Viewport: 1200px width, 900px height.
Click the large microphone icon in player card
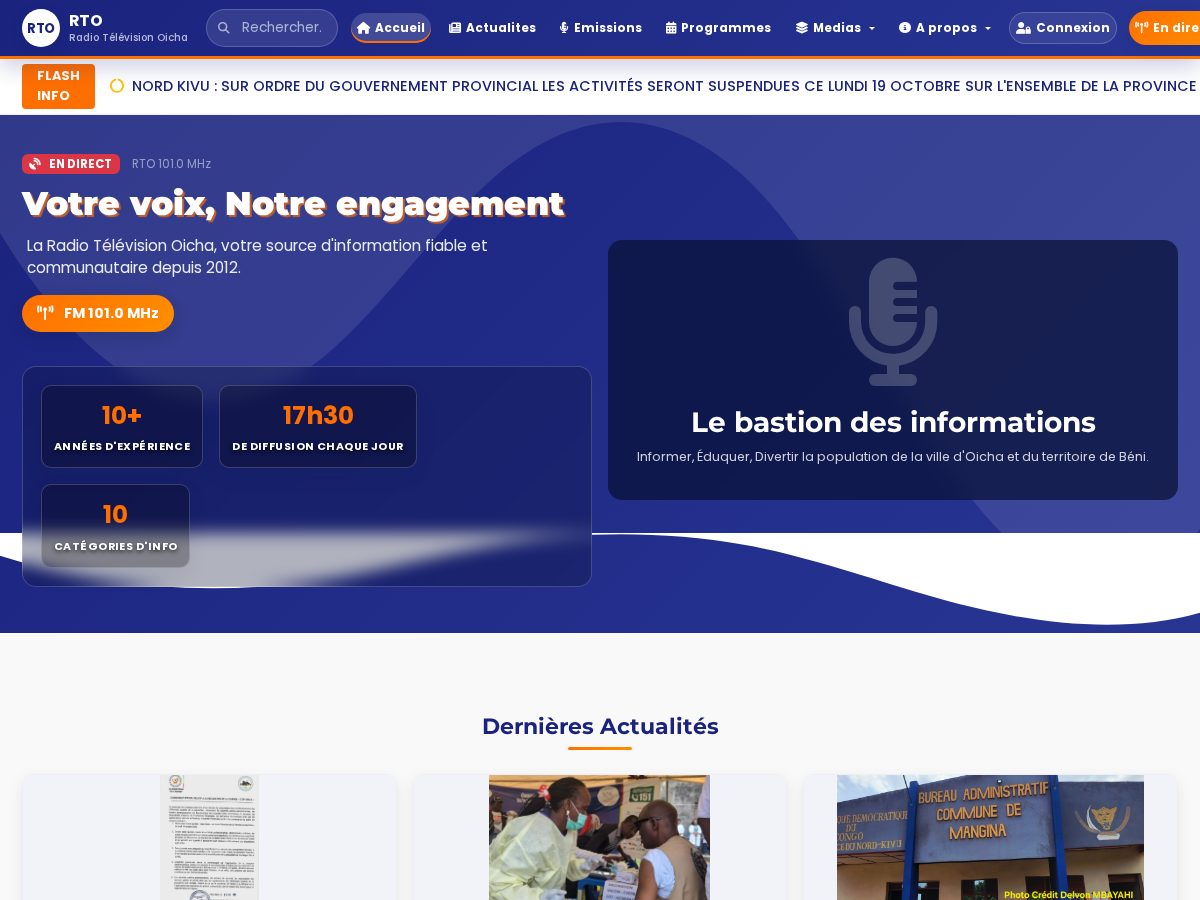[893, 322]
